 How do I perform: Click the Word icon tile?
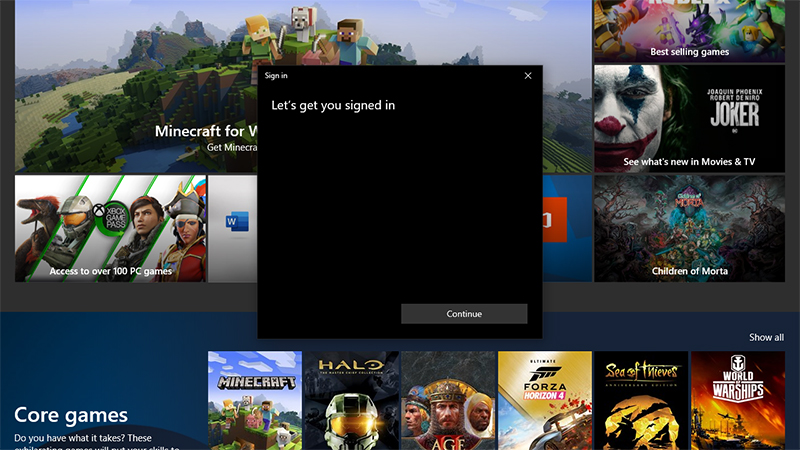pos(233,229)
